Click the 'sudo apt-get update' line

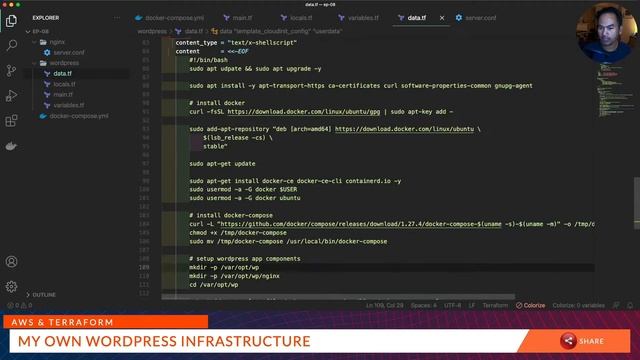point(222,163)
